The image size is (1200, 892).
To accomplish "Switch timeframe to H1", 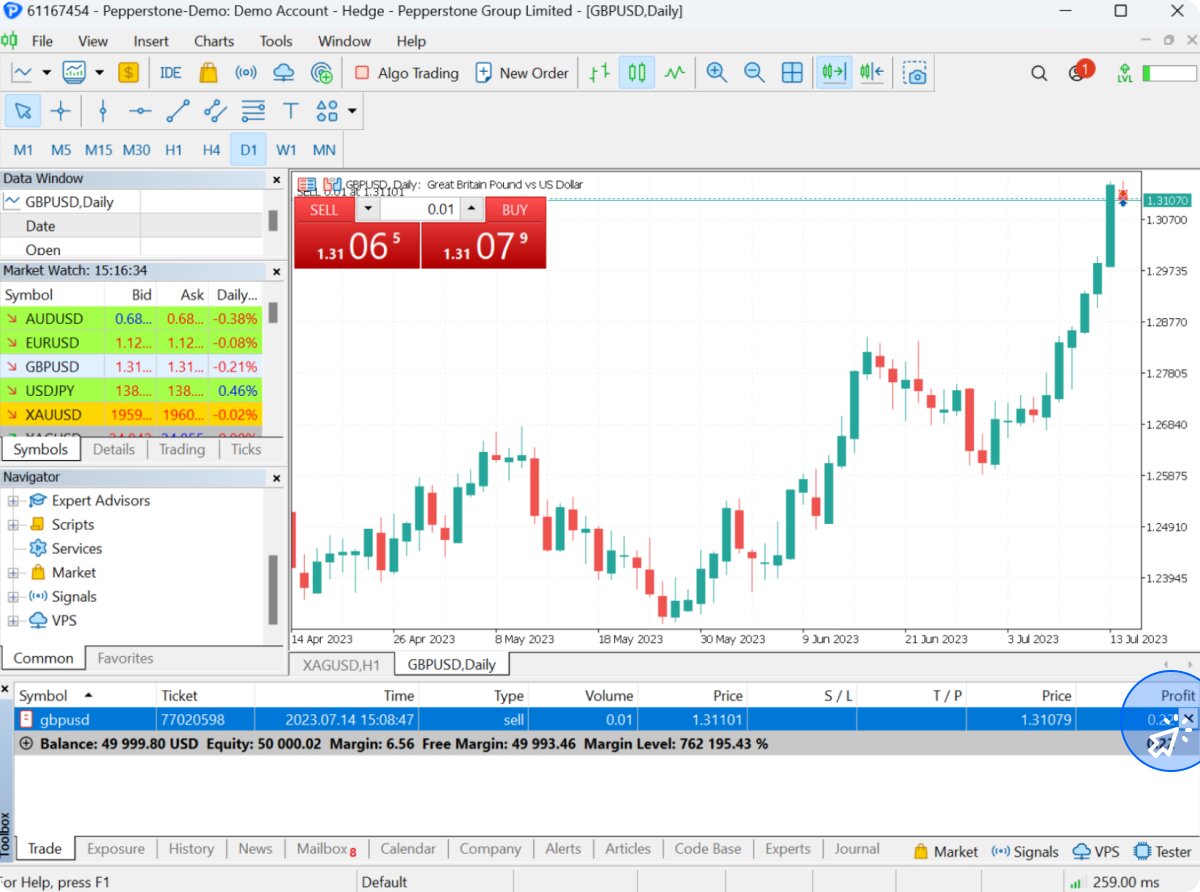I will point(174,150).
